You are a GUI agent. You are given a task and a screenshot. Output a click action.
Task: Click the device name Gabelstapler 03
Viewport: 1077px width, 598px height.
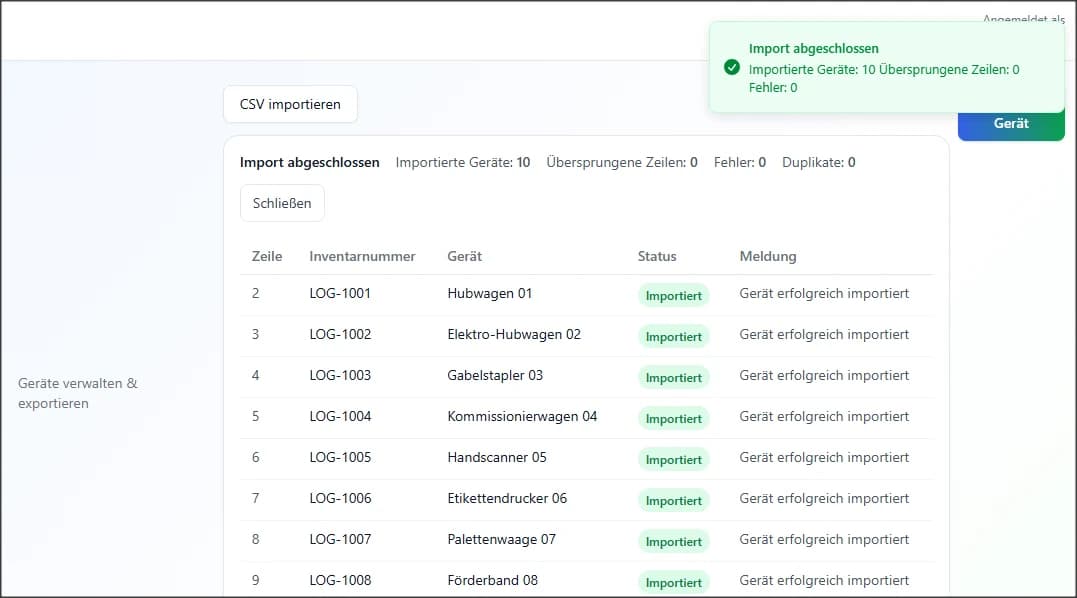pos(495,376)
